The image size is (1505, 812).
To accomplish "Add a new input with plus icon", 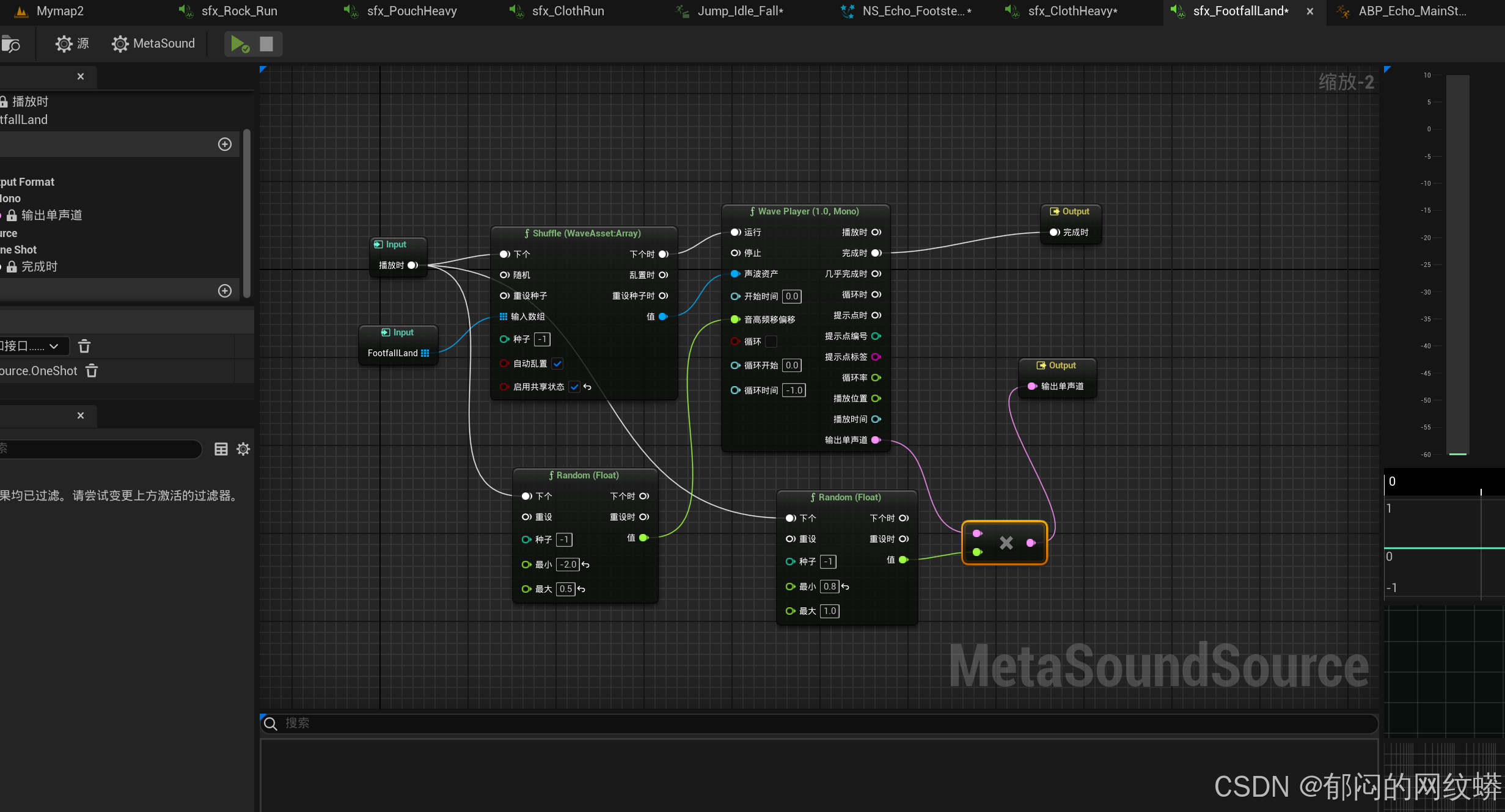I will pyautogui.click(x=225, y=144).
